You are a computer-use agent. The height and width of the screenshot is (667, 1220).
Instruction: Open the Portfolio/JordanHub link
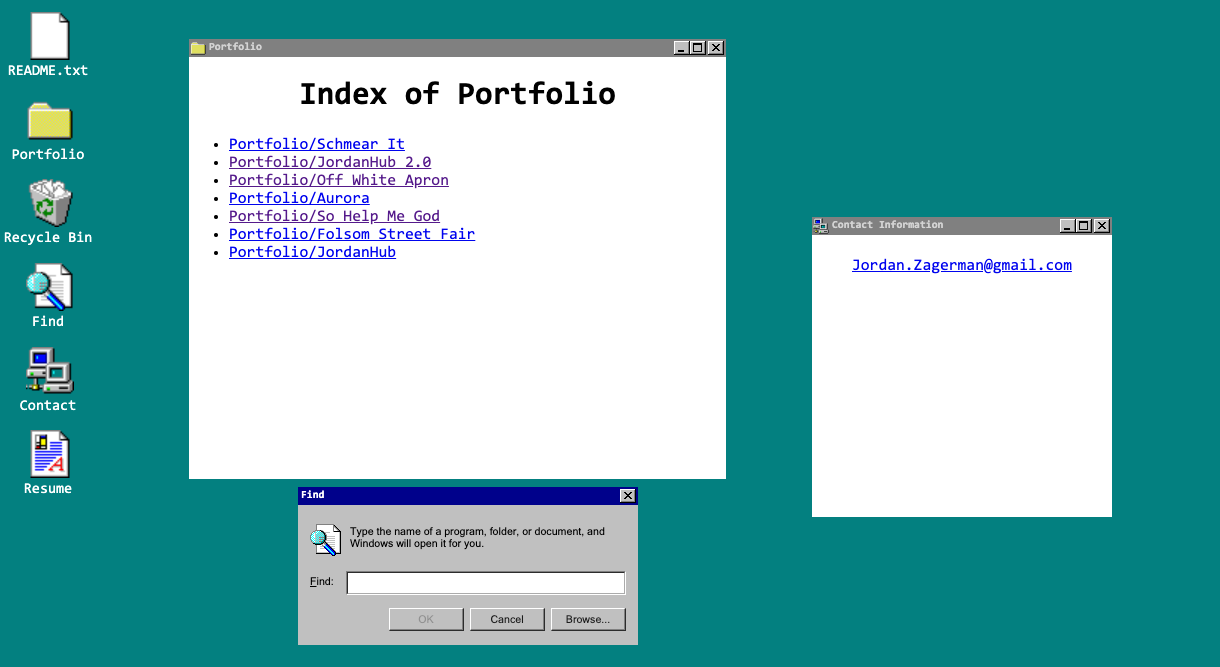pyautogui.click(x=312, y=252)
